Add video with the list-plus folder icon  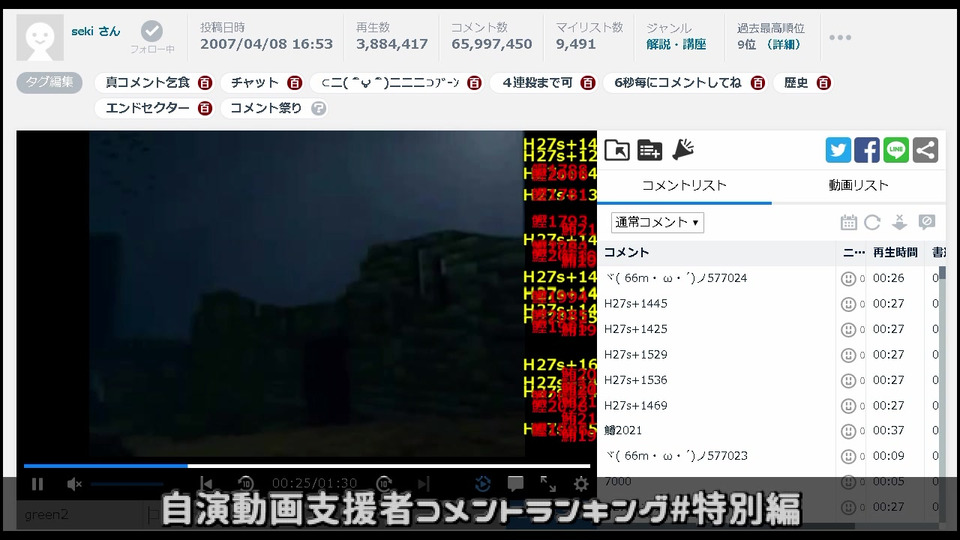650,150
